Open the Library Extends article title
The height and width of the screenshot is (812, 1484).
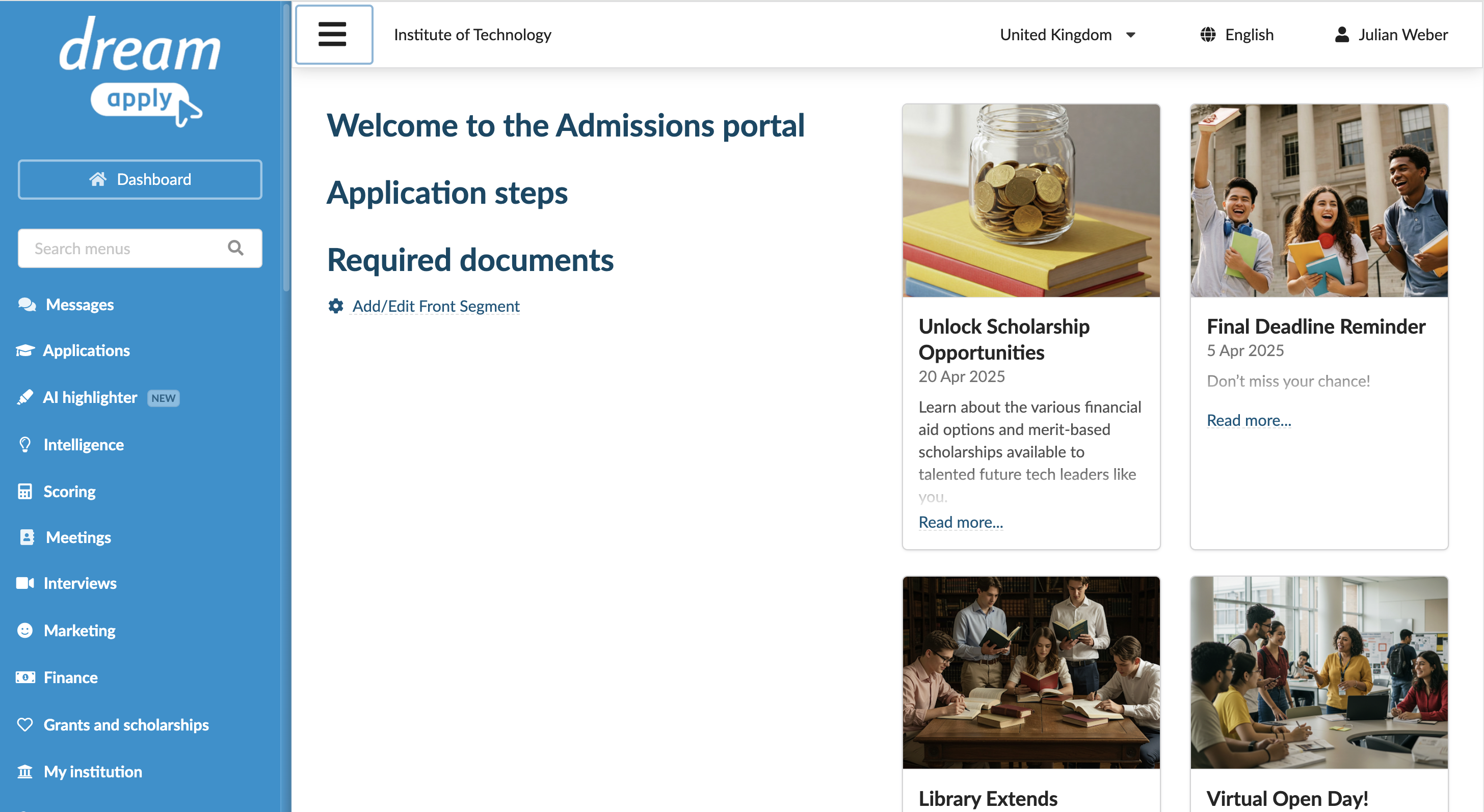pyautogui.click(x=988, y=798)
